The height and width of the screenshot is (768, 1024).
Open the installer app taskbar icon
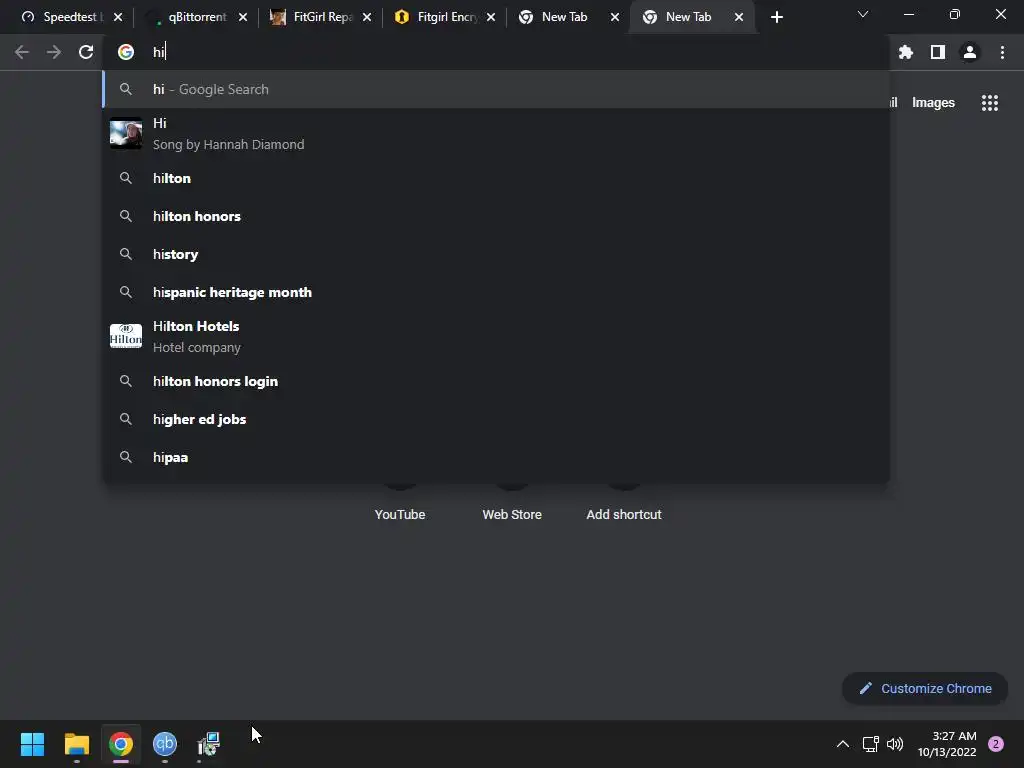coord(209,744)
